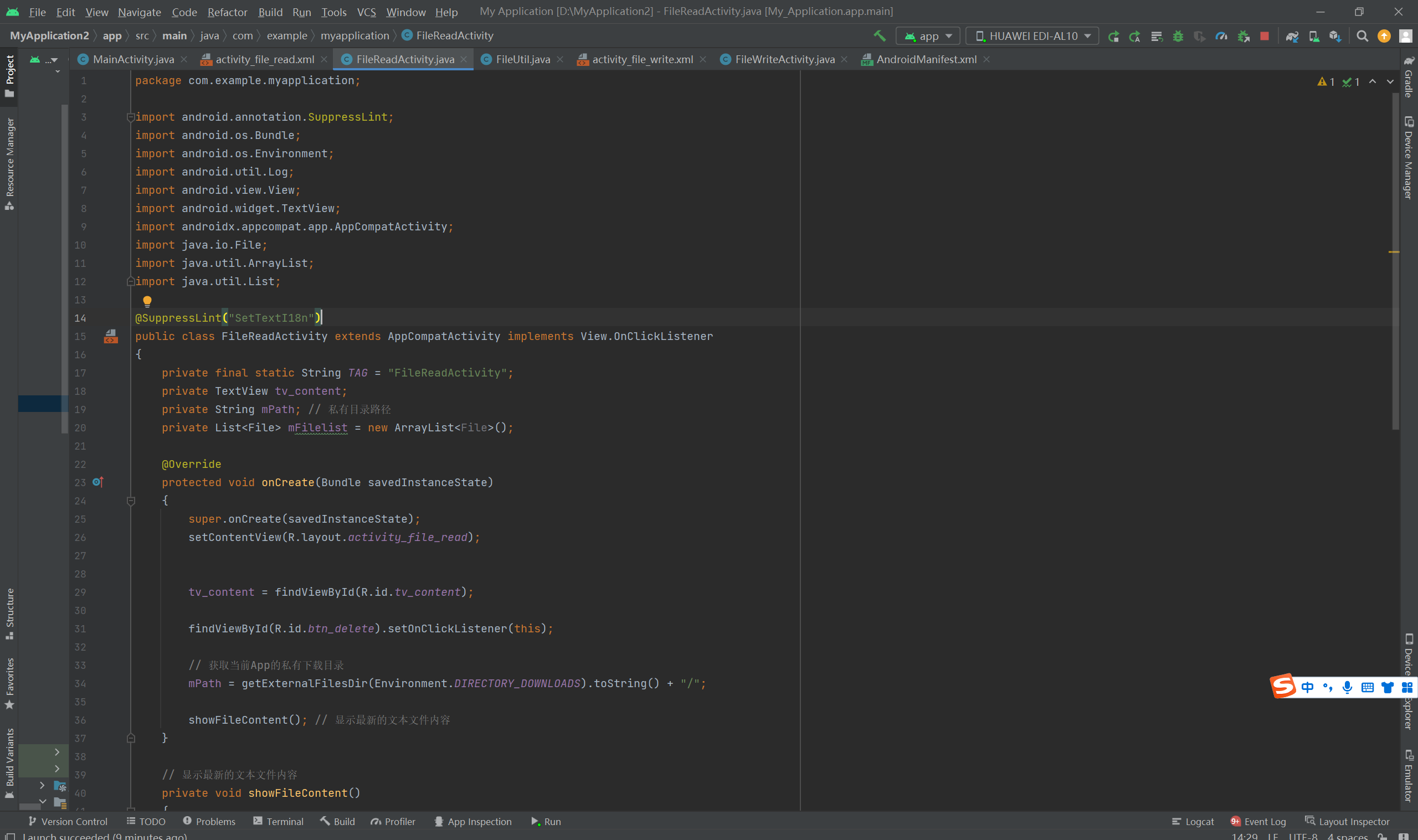Image resolution: width=1418 pixels, height=840 pixels.
Task: Close the AndroidManifest.xml tab
Action: click(986, 59)
